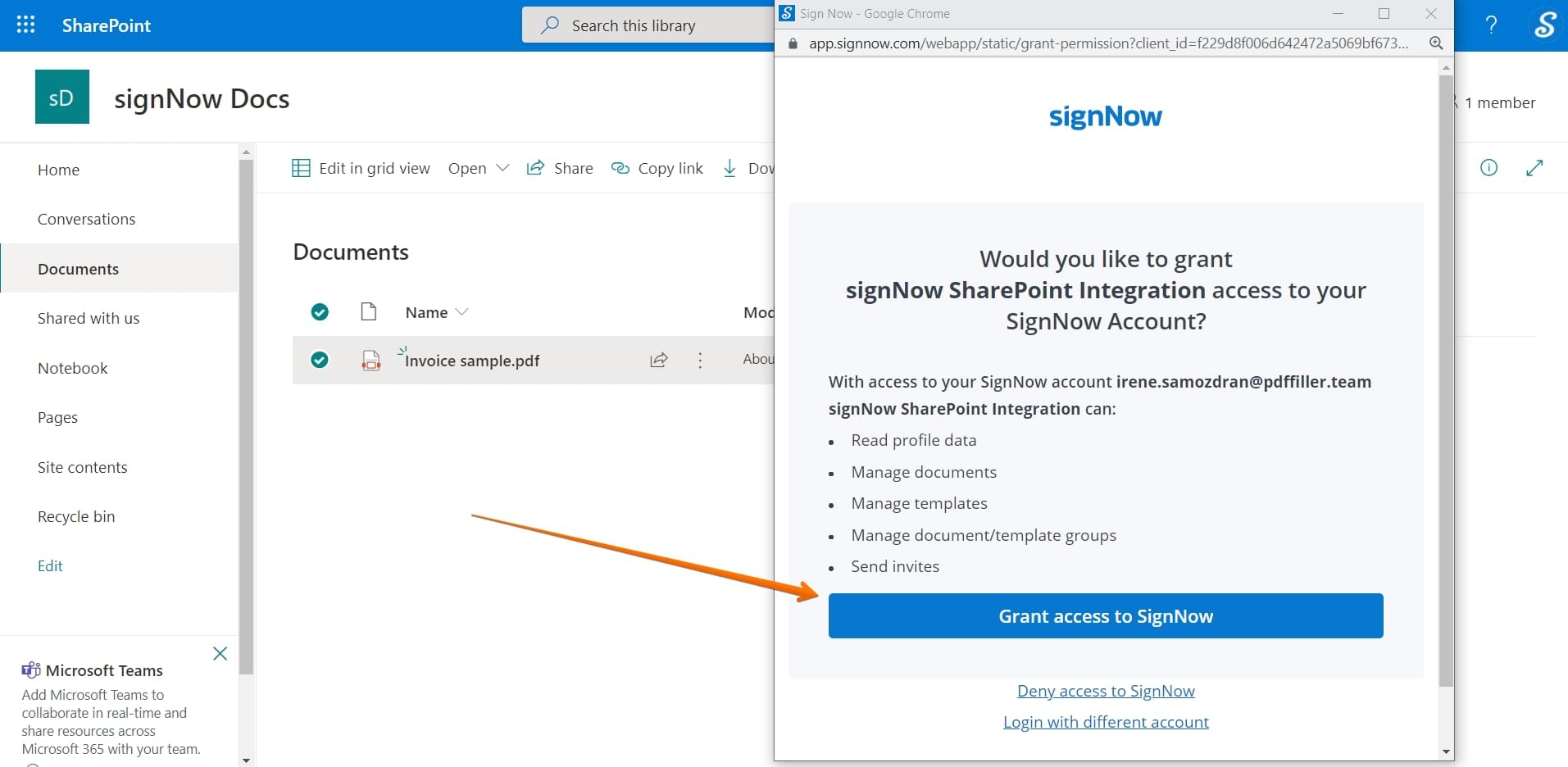
Task: Deselect the Invoice sample.pdf row checkmark
Action: tap(320, 360)
